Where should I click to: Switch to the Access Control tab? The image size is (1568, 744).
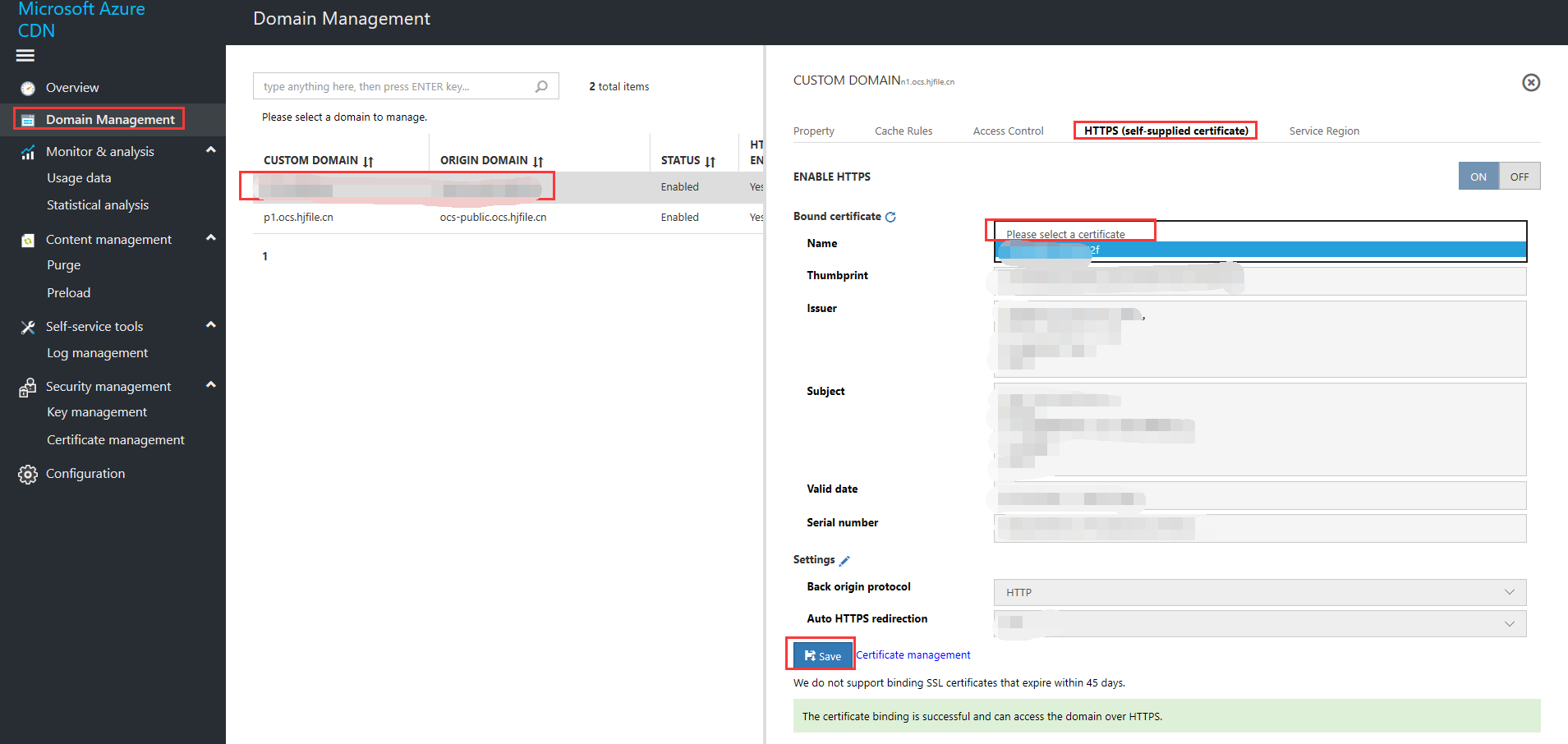coord(1008,131)
